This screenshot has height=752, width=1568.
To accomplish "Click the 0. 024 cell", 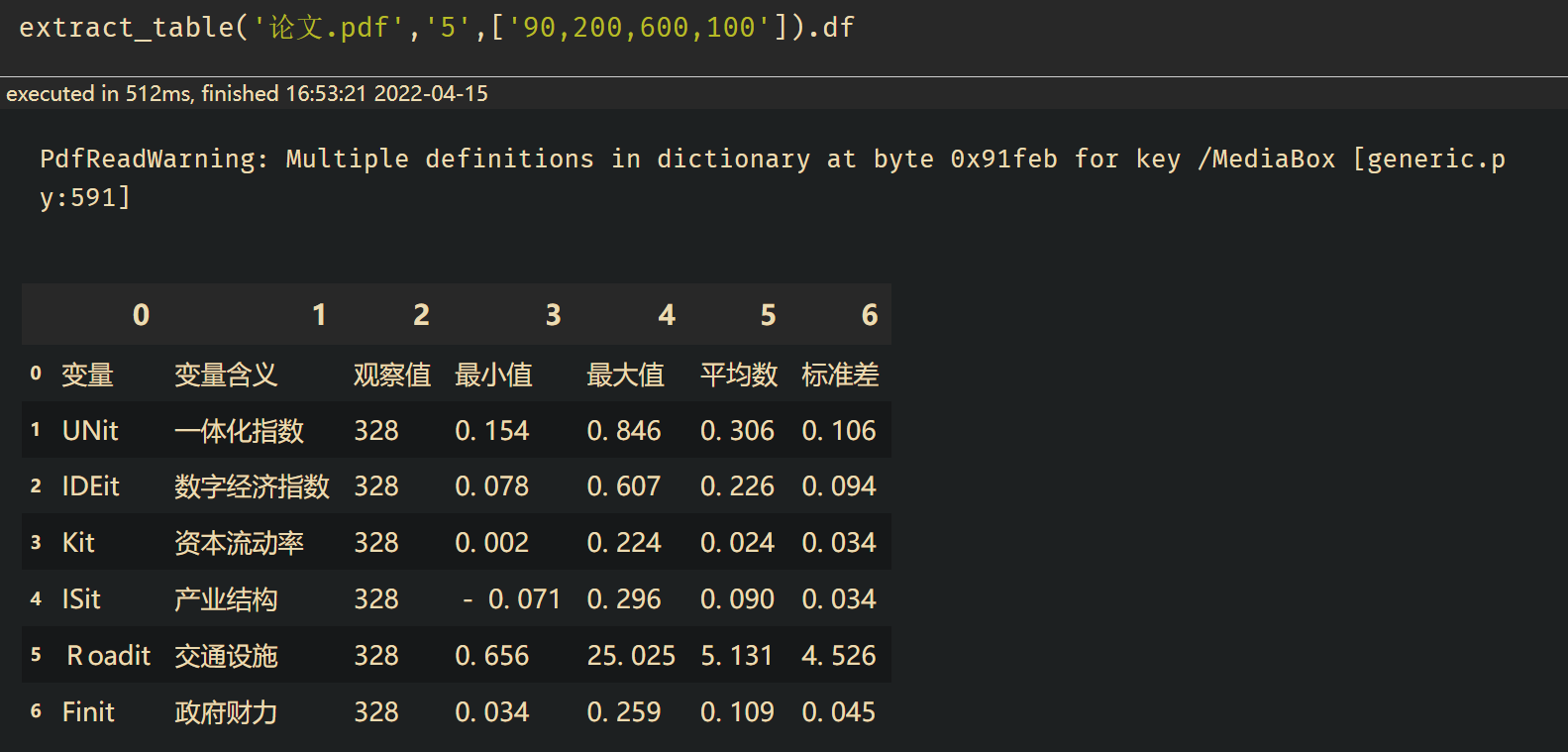I will (737, 543).
